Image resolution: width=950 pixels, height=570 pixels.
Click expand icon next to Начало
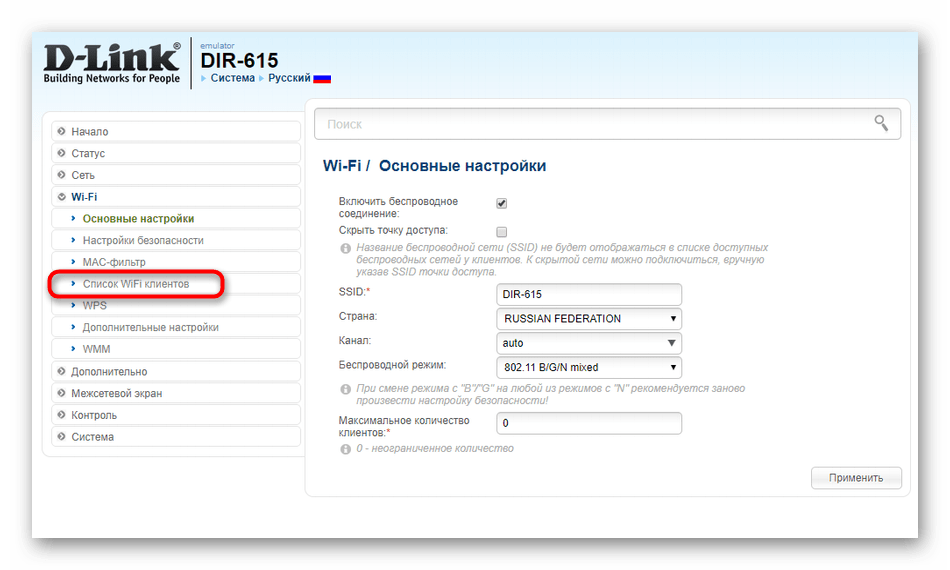(61, 131)
